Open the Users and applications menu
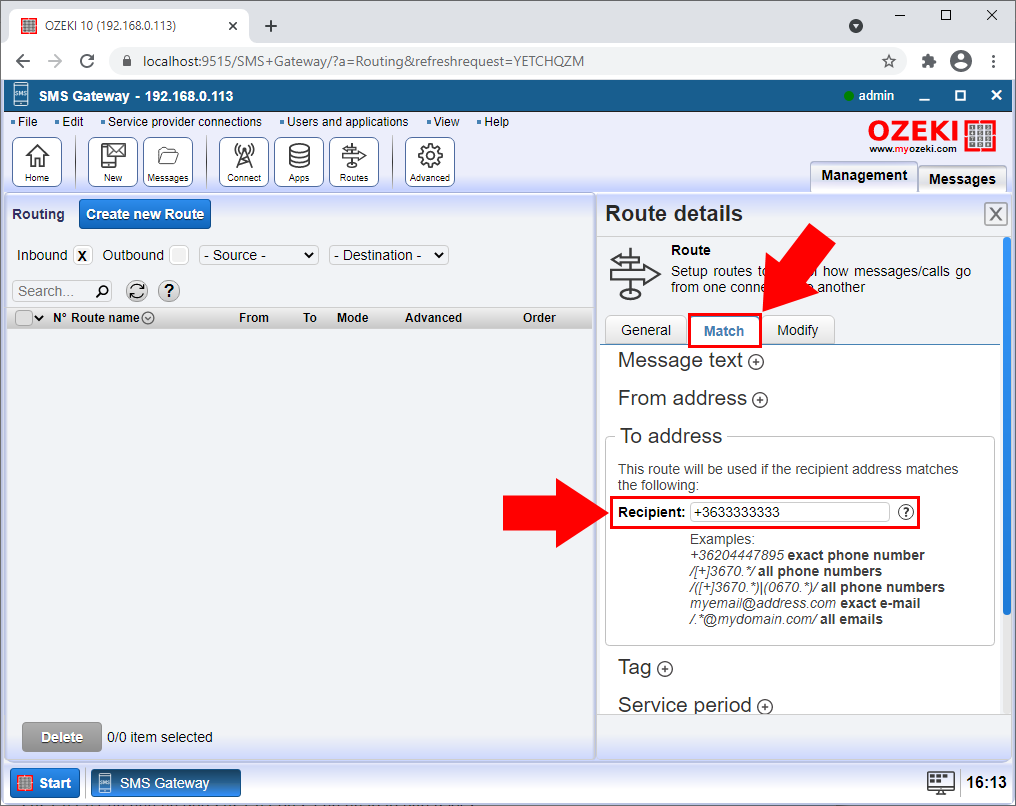This screenshot has width=1016, height=806. click(x=347, y=122)
